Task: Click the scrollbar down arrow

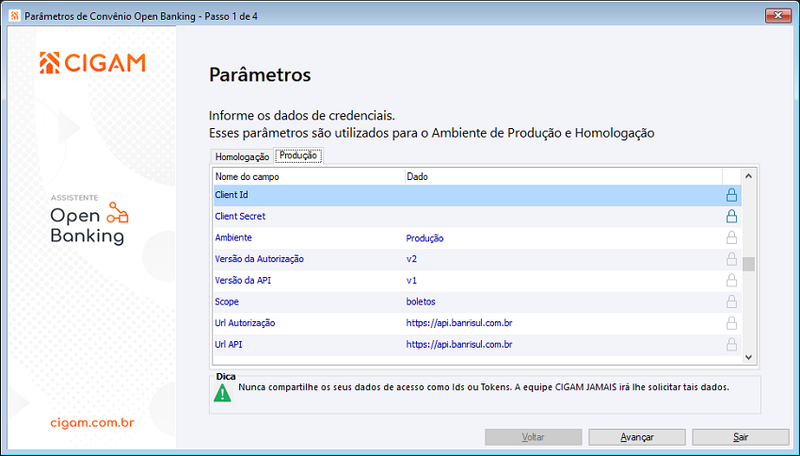Action: point(748,358)
